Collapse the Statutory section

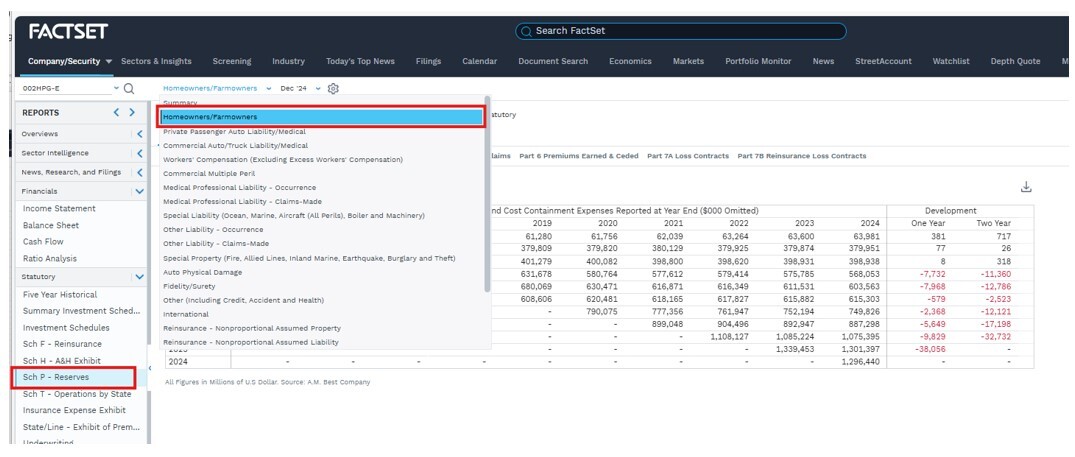(x=140, y=277)
